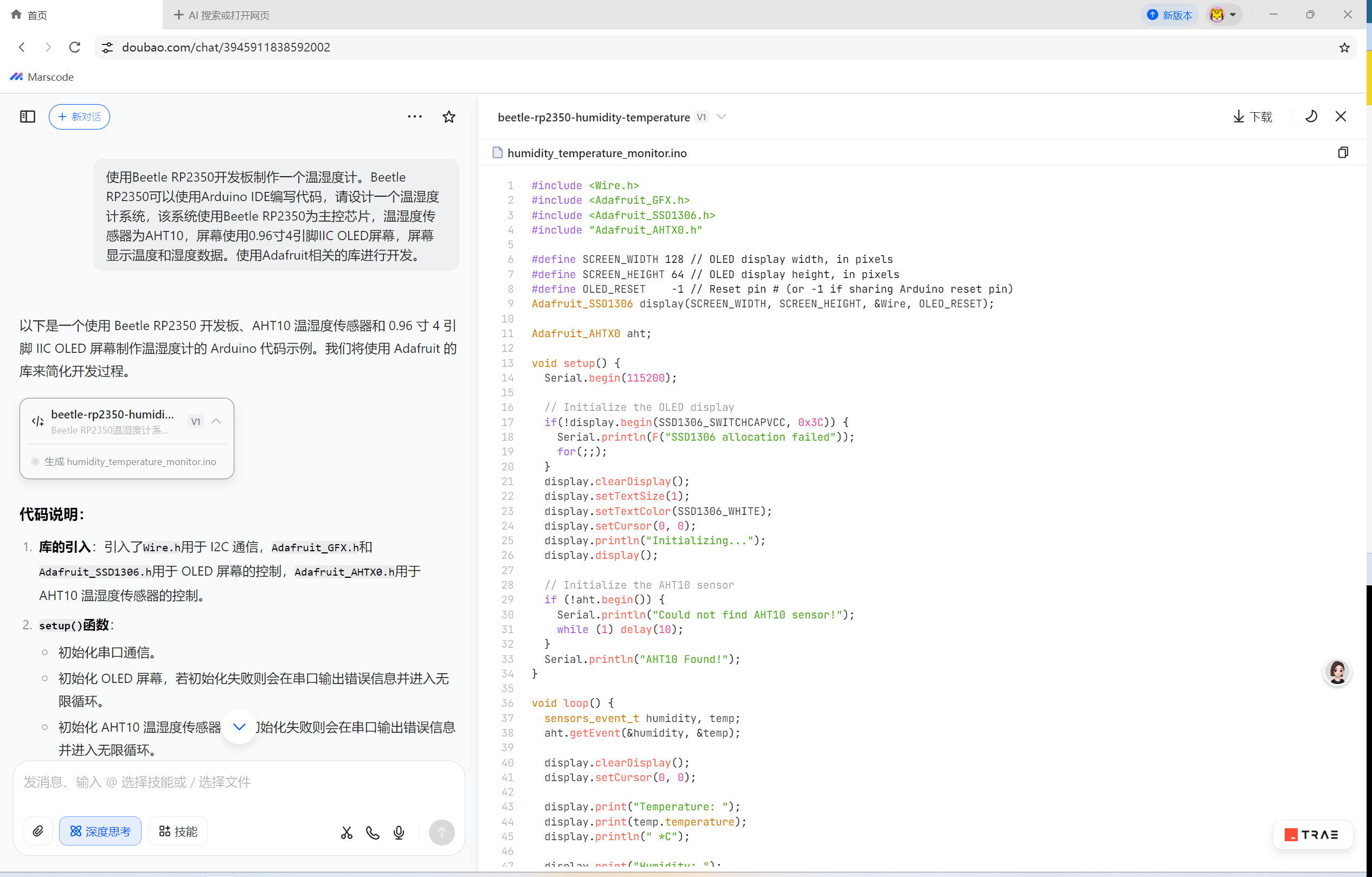Viewport: 1372px width, 877px height.
Task: Open new tab AI 搜索或打开网页
Action: (222, 15)
